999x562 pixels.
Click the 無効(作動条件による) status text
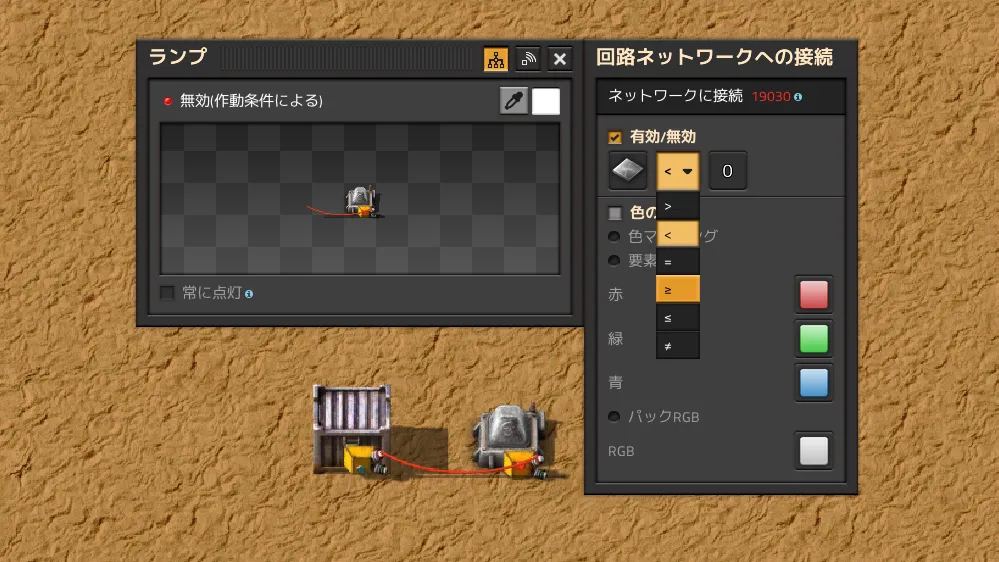pyautogui.click(x=251, y=101)
